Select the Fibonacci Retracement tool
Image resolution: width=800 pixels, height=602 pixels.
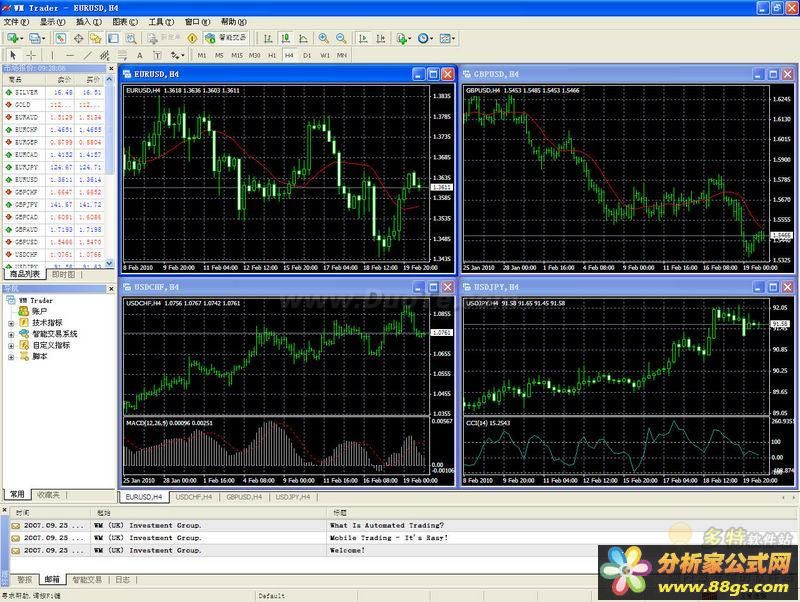122,55
